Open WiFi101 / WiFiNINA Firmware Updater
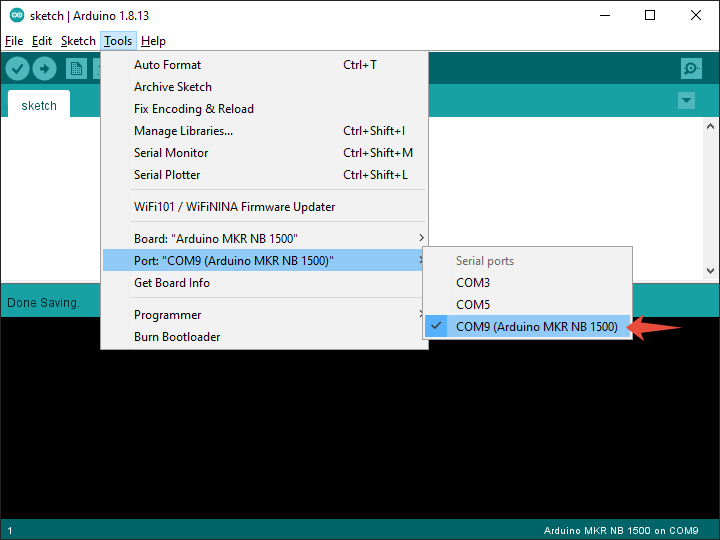Image resolution: width=720 pixels, height=540 pixels. (x=234, y=207)
